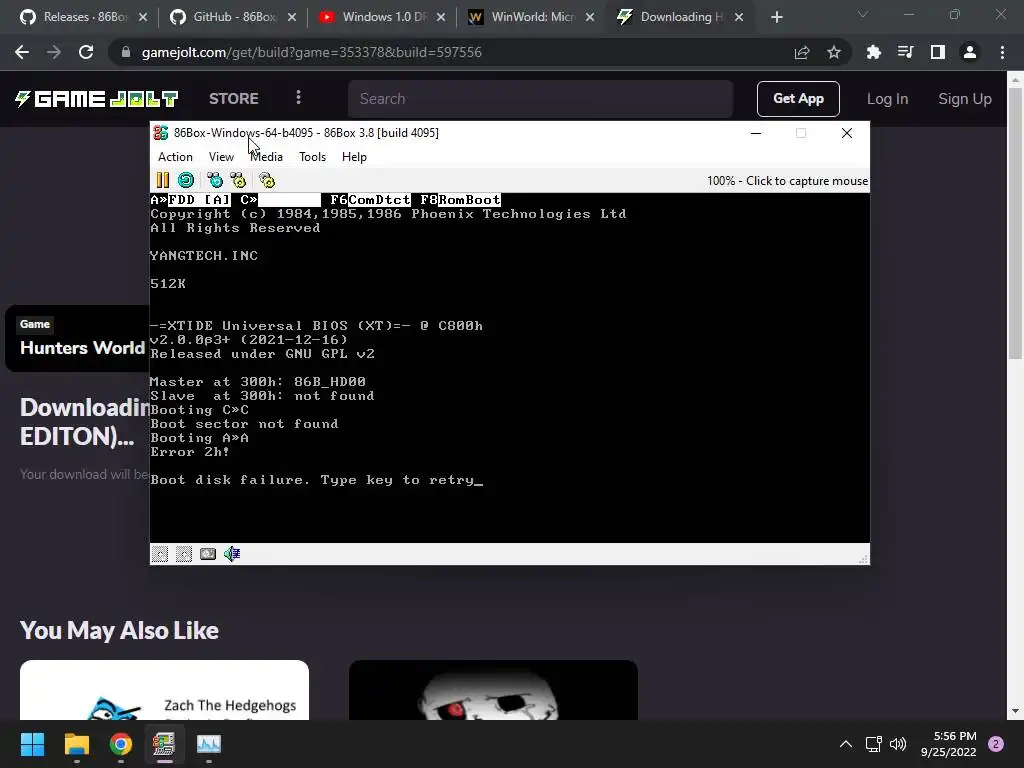1024x768 pixels.
Task: Open a new Chrome tab
Action: (x=776, y=17)
